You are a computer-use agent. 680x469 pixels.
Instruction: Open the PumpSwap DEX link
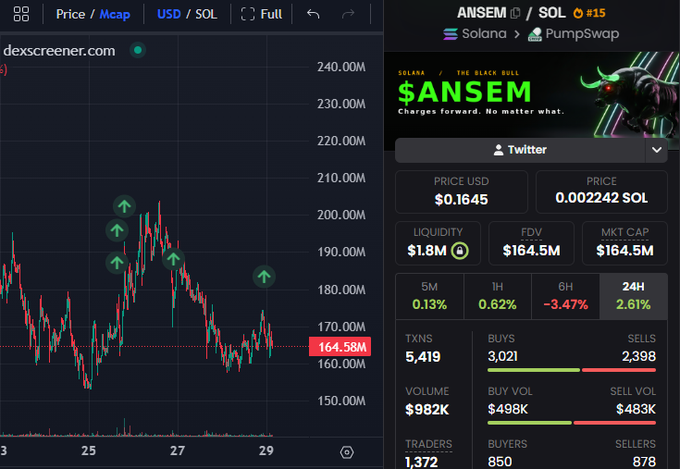click(573, 34)
